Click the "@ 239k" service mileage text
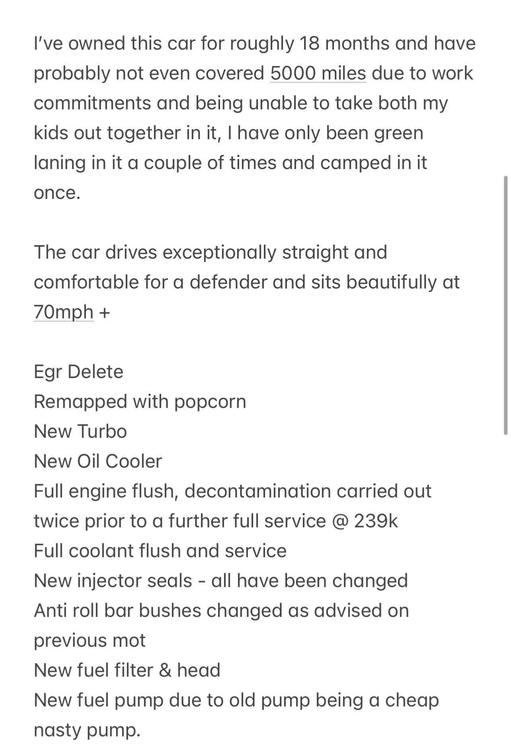The height and width of the screenshot is (750, 511). tap(365, 521)
